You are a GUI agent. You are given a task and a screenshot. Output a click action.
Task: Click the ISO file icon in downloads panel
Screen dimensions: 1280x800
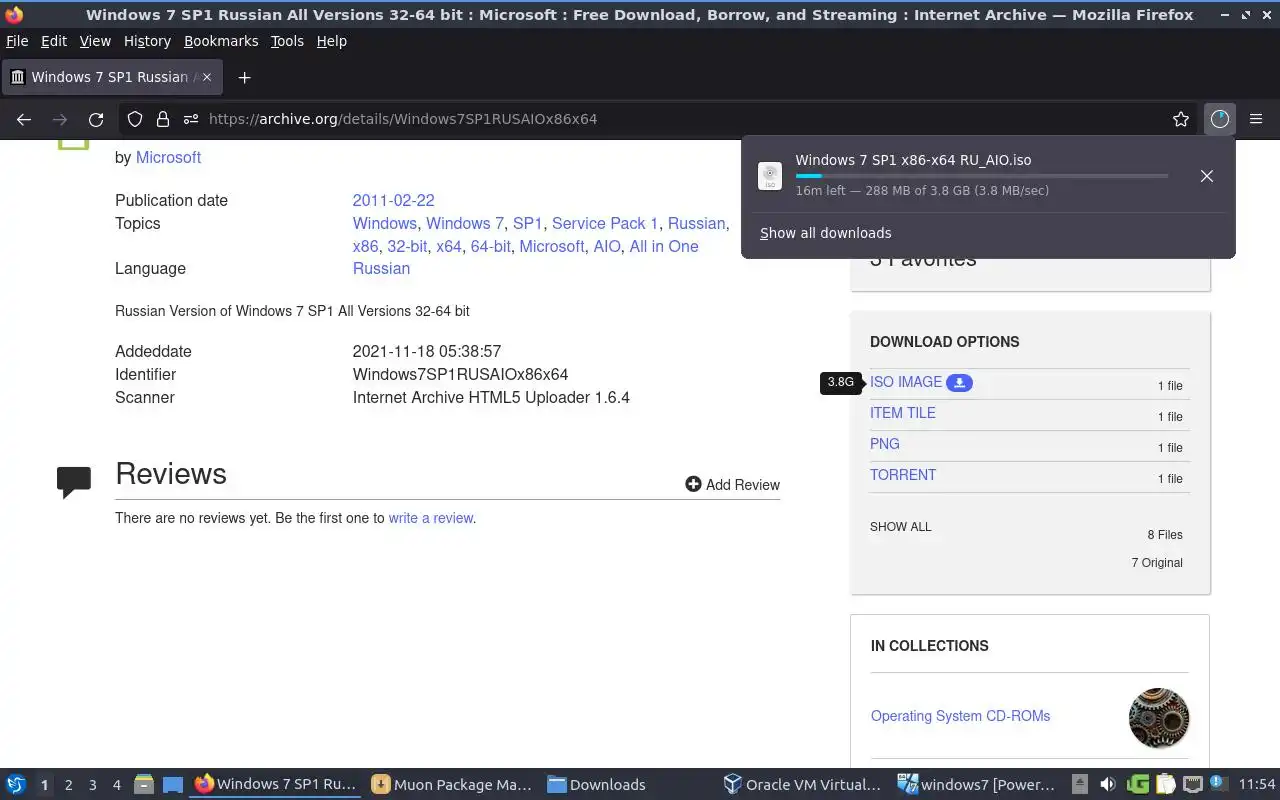point(770,176)
